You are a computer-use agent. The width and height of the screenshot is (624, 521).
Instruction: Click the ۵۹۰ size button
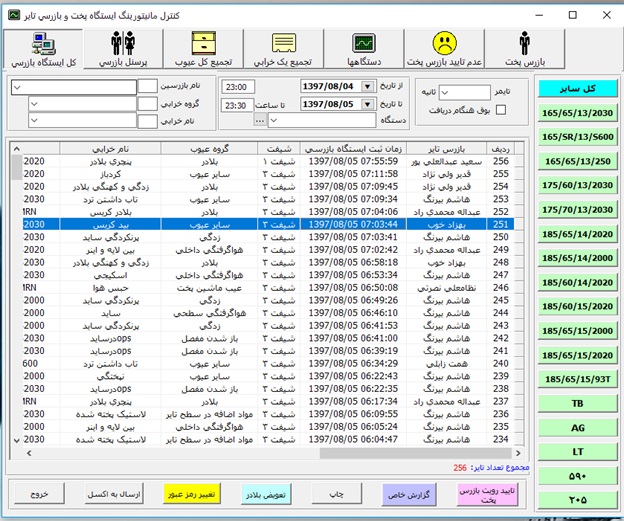click(577, 476)
